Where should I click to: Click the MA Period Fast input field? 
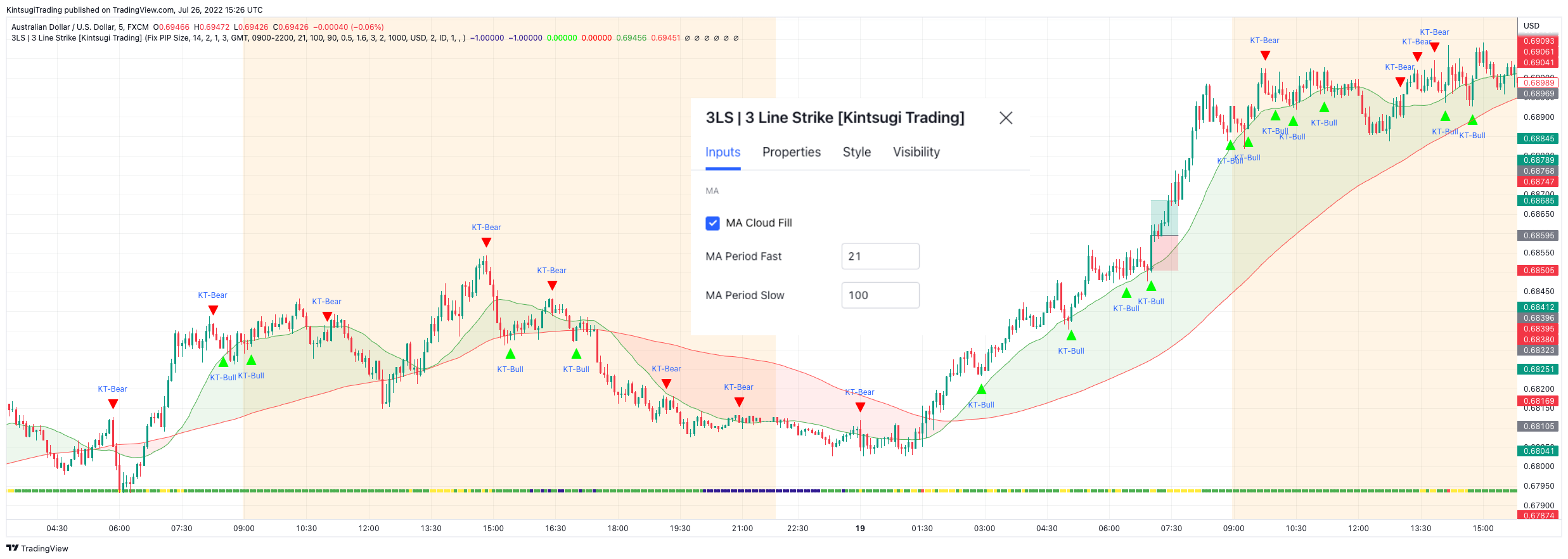[880, 256]
